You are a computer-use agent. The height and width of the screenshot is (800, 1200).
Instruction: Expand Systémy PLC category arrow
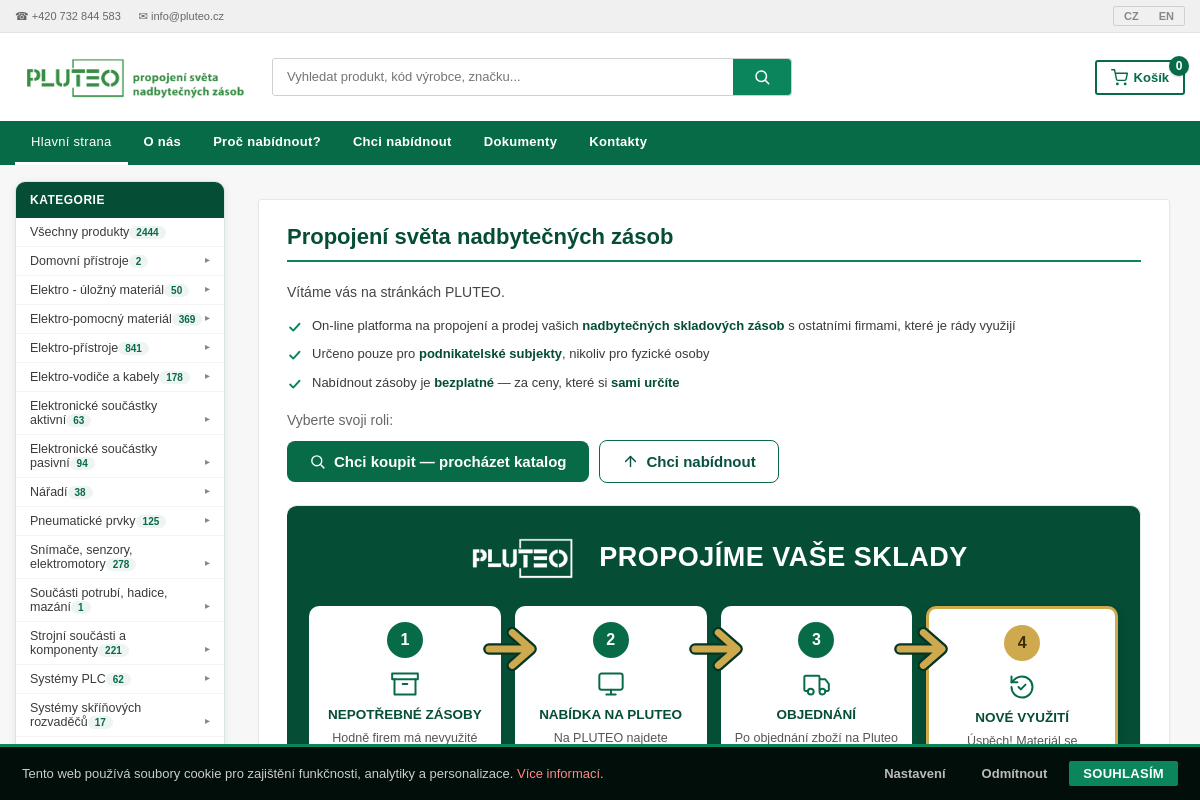tap(208, 678)
